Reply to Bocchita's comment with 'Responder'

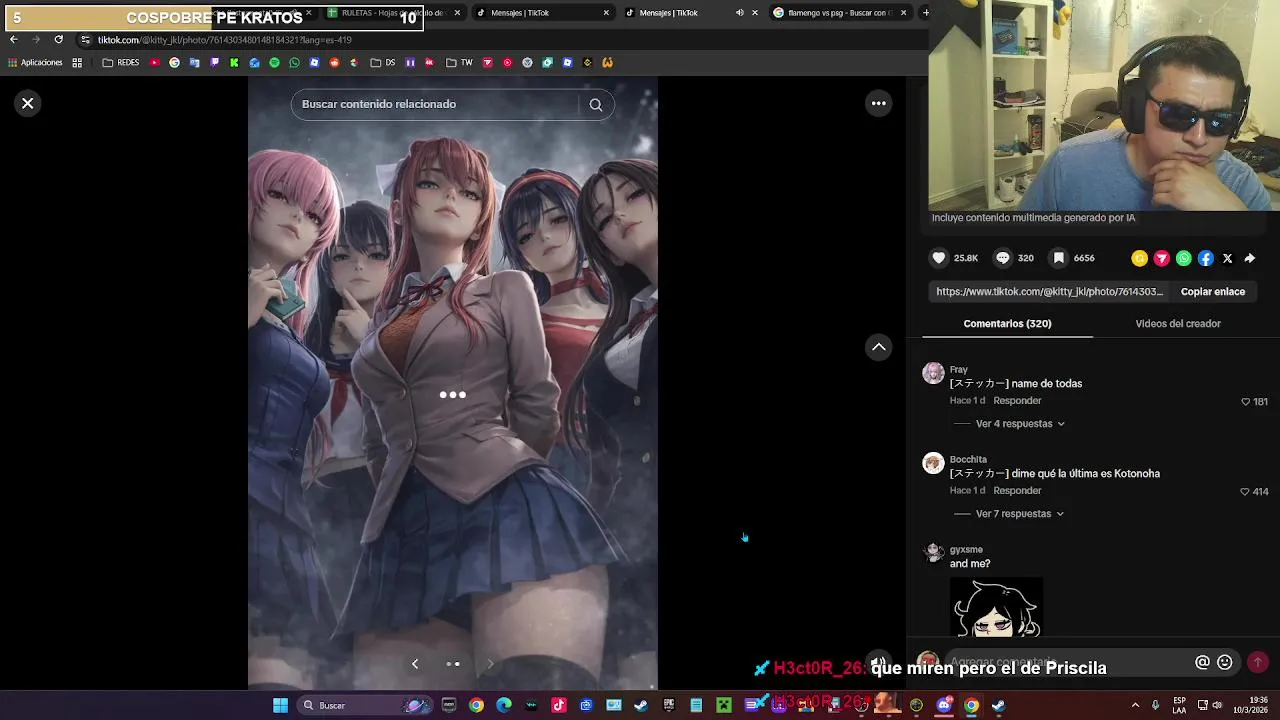(x=1017, y=491)
